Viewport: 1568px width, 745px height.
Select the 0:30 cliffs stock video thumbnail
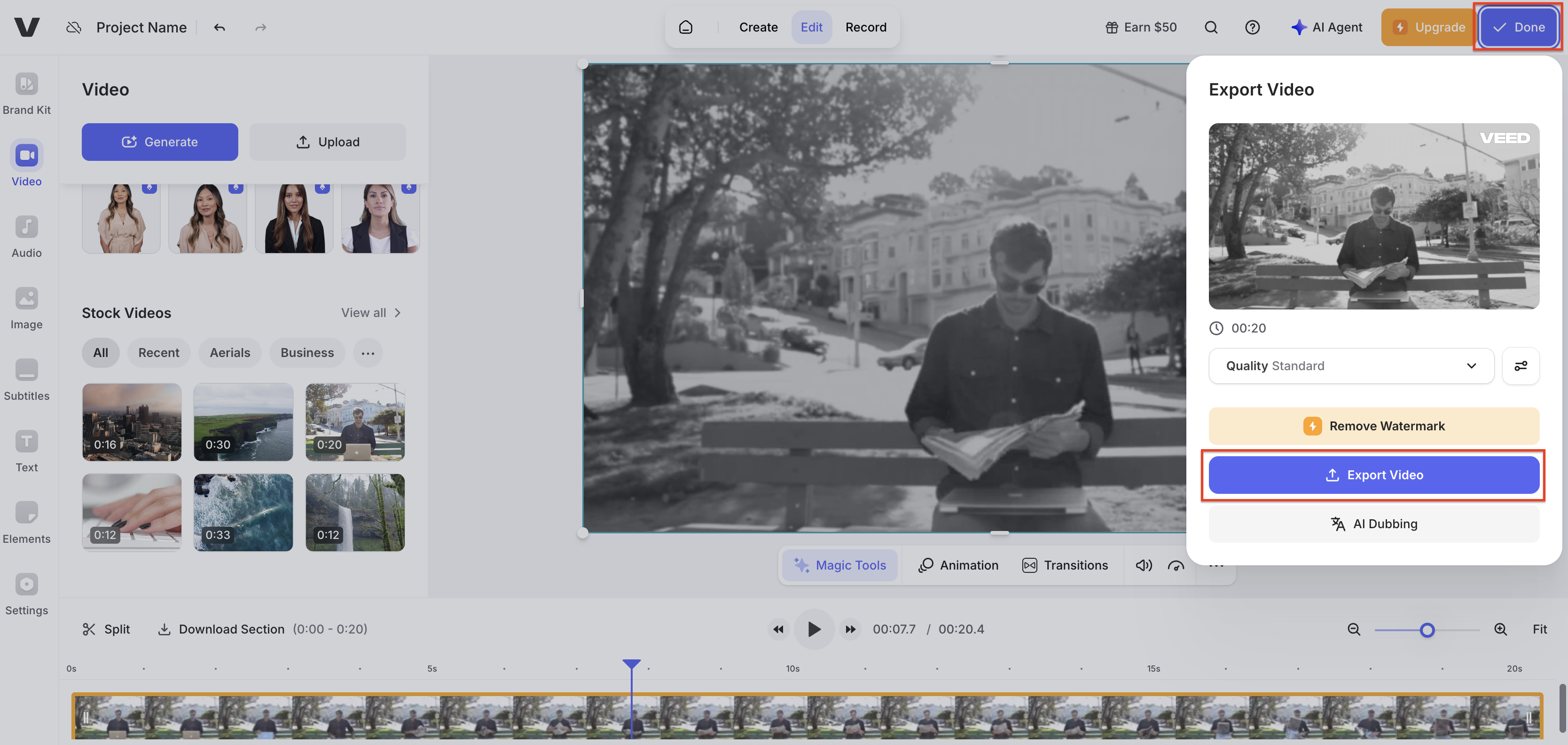(243, 421)
